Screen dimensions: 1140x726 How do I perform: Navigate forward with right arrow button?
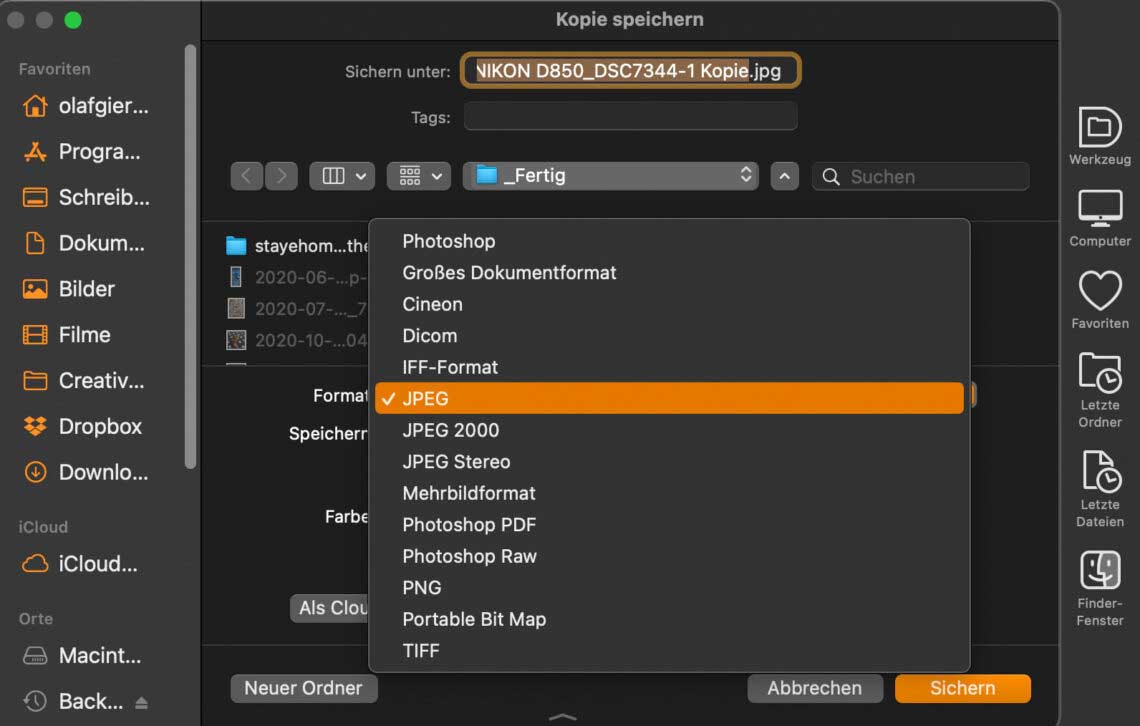[x=281, y=176]
